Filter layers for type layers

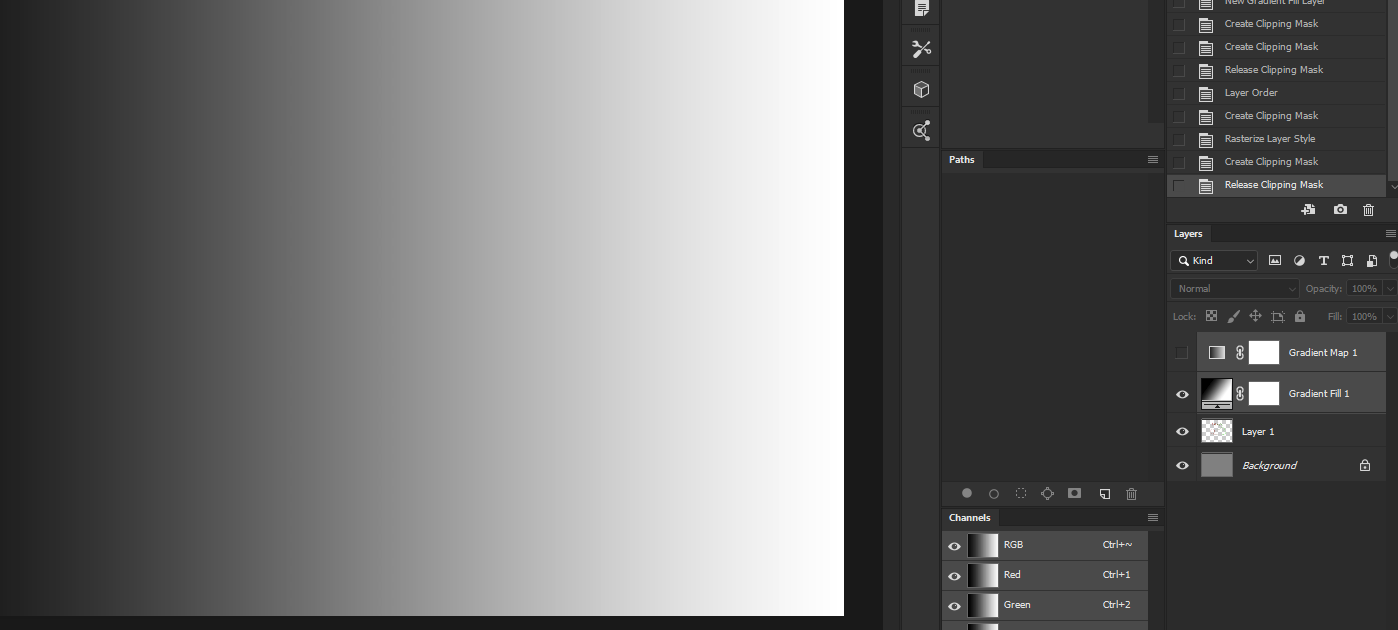pos(1323,260)
